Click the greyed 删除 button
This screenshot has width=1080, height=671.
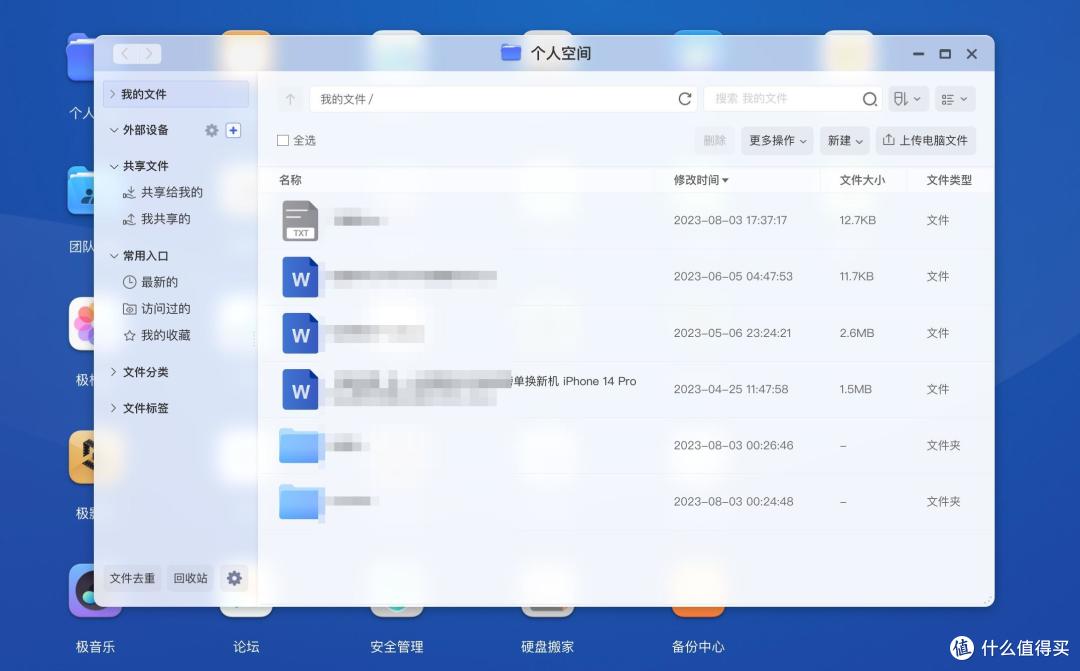(714, 141)
